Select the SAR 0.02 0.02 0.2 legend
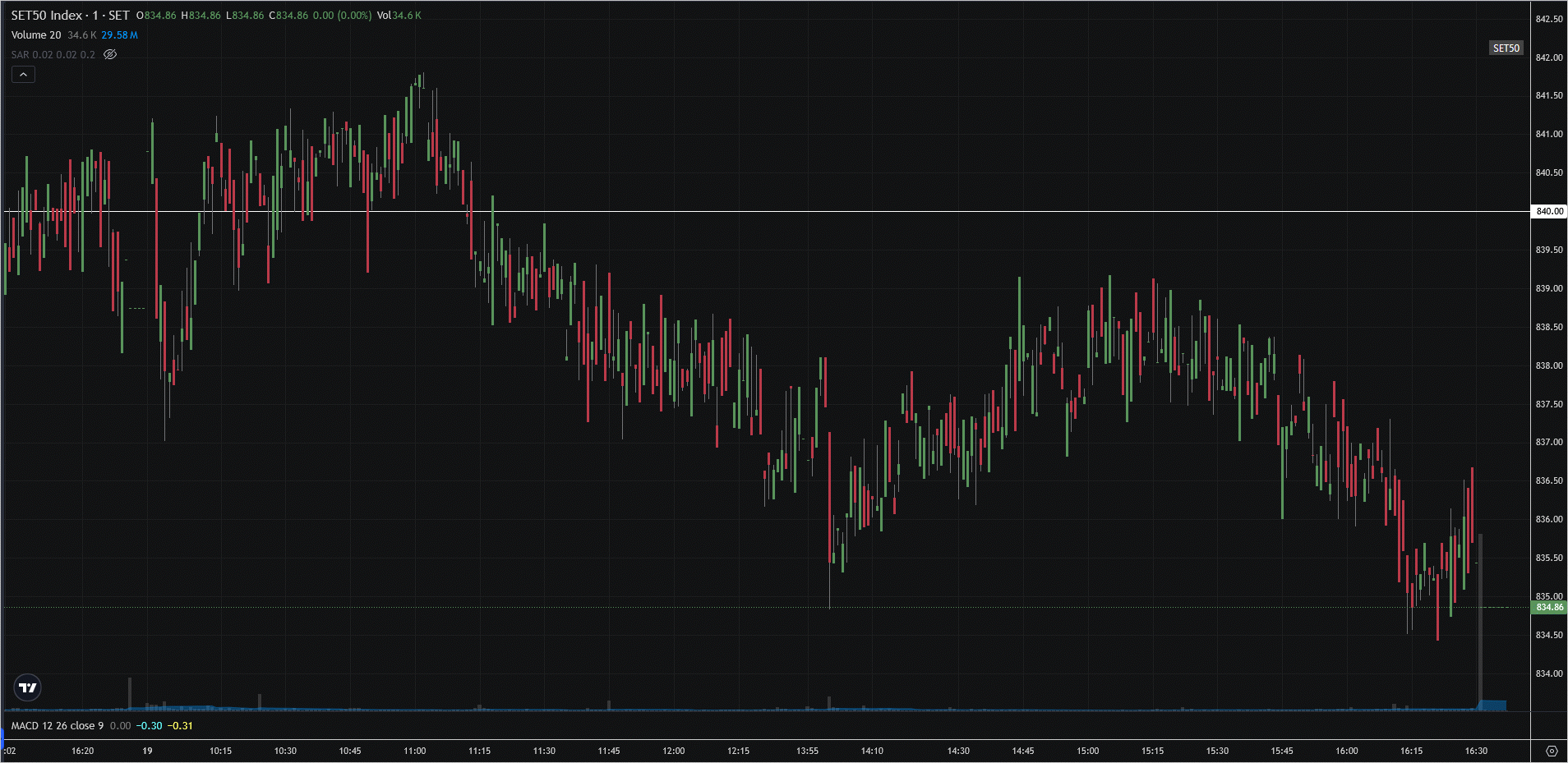The height and width of the screenshot is (763, 1568). [53, 54]
